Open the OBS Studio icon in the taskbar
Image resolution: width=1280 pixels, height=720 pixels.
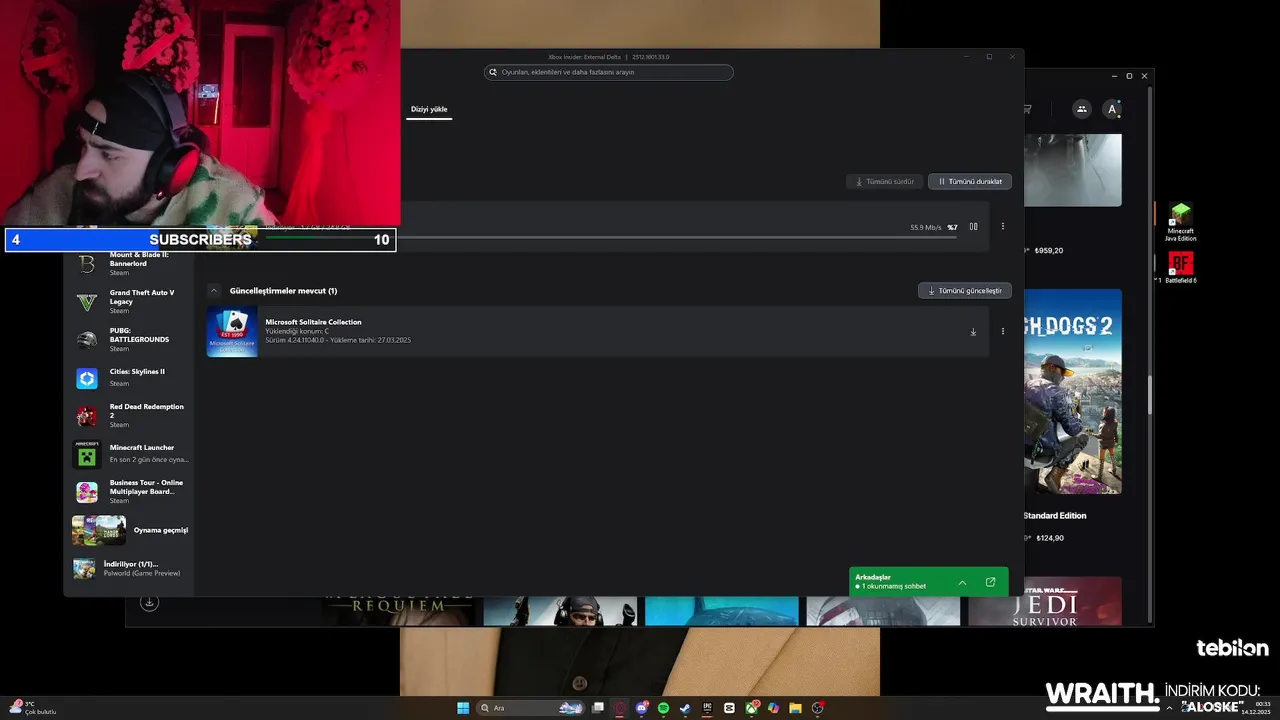tap(818, 708)
